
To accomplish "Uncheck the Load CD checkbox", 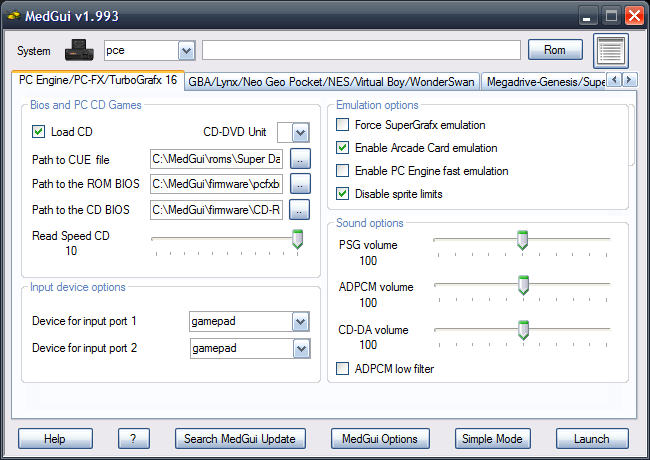I will click(x=39, y=132).
